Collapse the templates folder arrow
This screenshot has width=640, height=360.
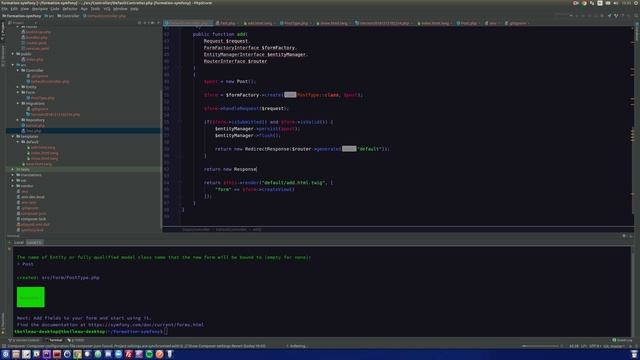click(x=13, y=137)
